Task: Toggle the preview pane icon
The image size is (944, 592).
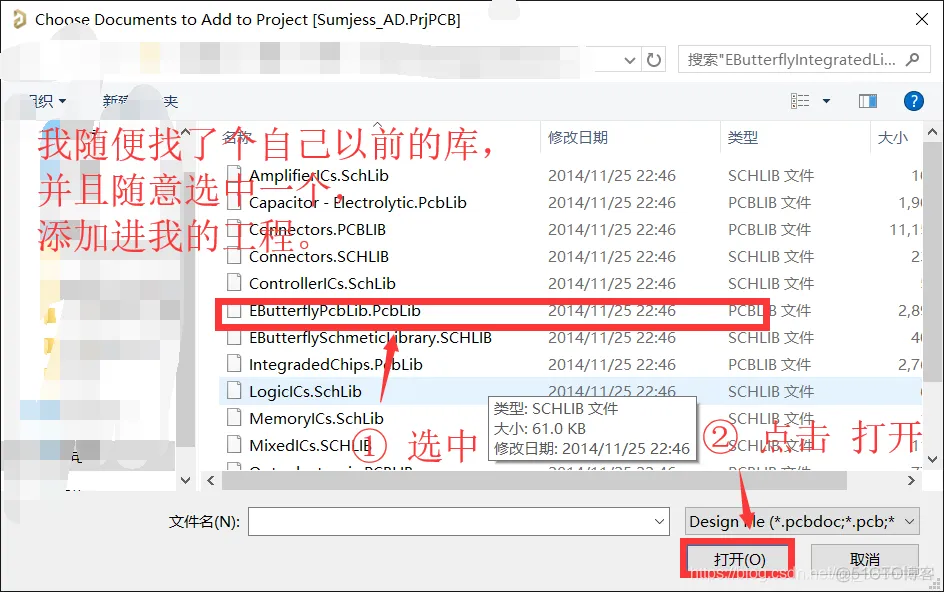Action: tap(868, 101)
